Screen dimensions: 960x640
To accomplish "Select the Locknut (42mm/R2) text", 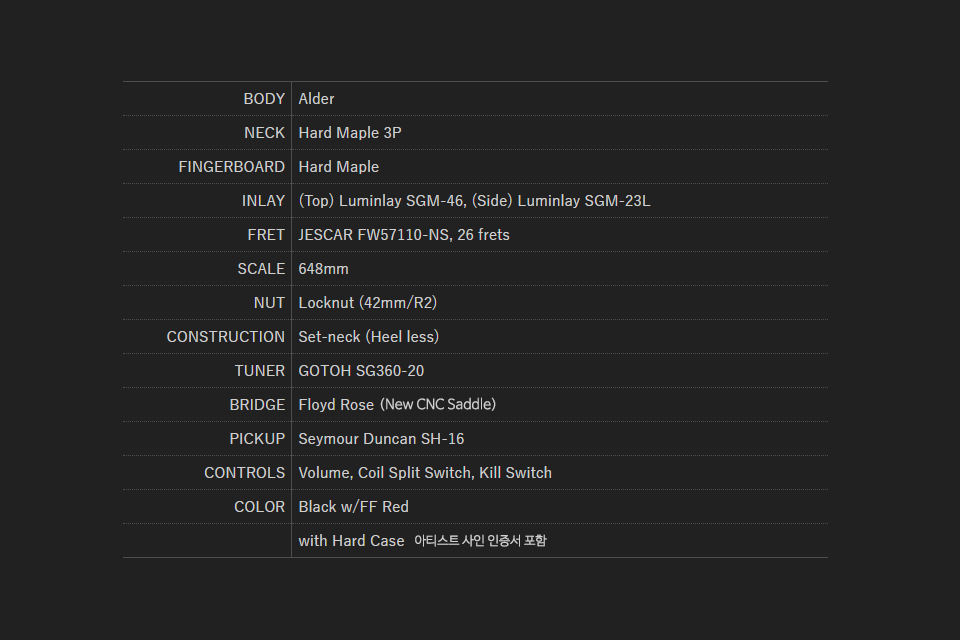I will pos(367,303).
